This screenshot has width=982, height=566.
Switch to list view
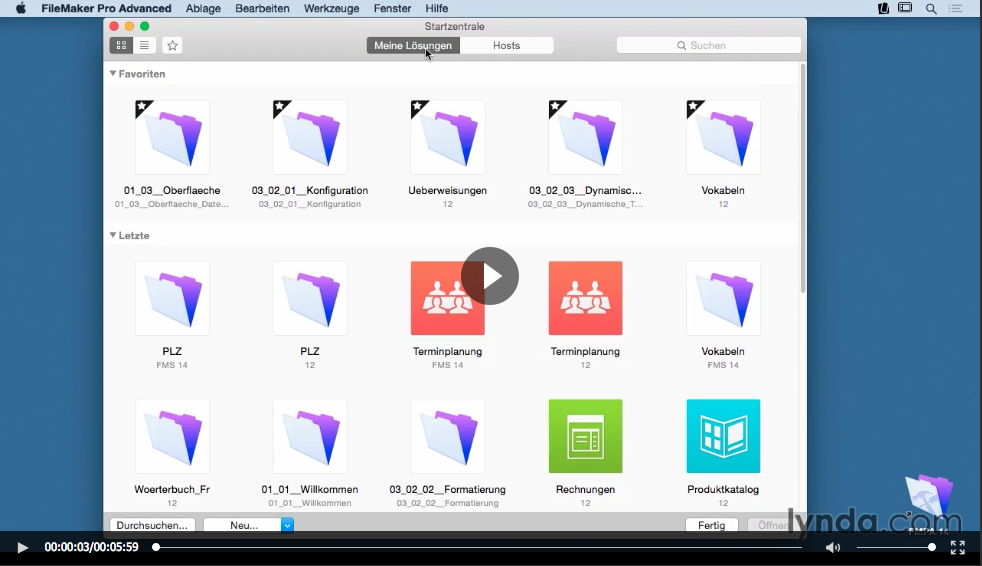point(144,45)
